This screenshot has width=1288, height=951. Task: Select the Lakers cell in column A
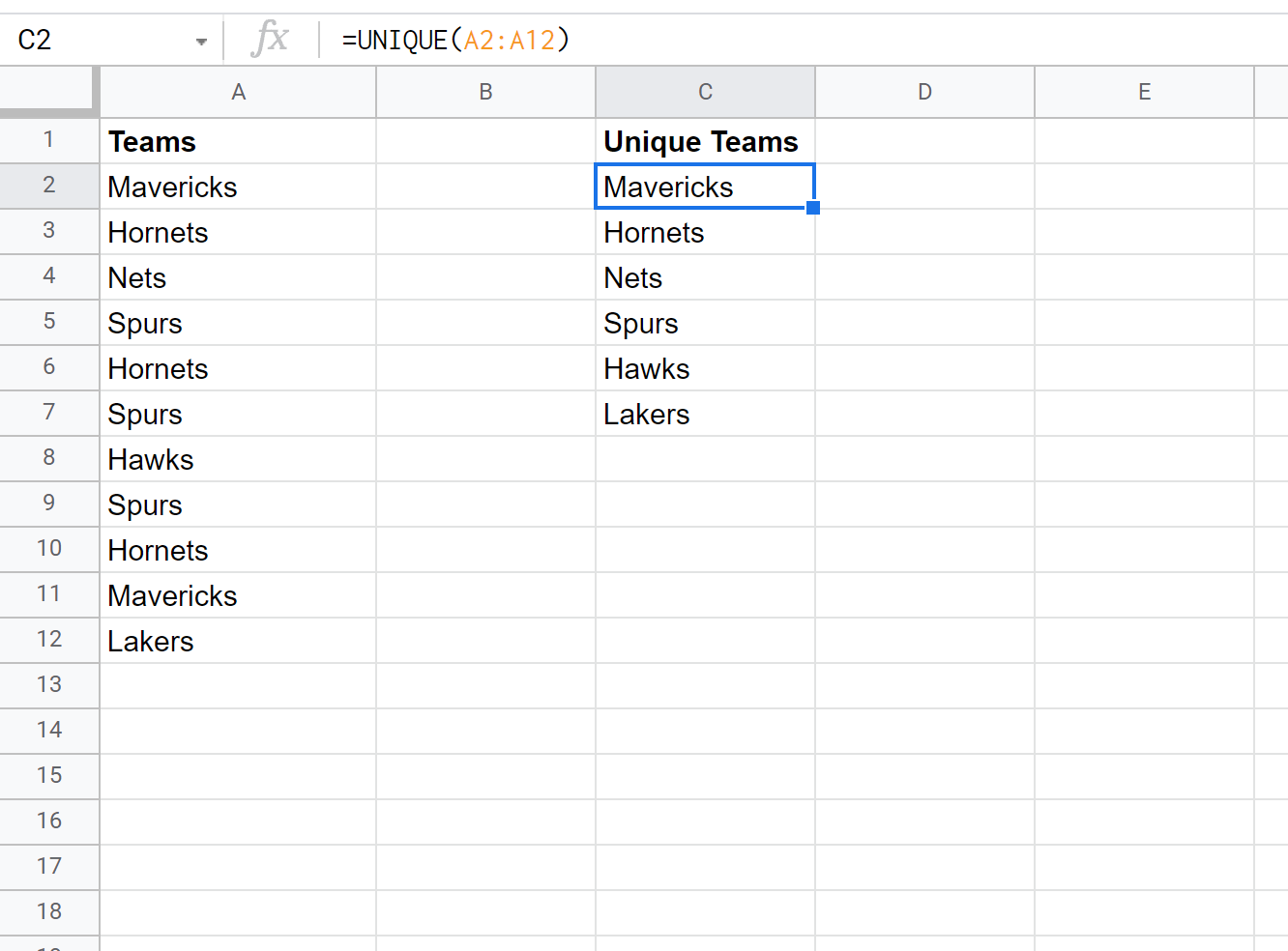[238, 641]
